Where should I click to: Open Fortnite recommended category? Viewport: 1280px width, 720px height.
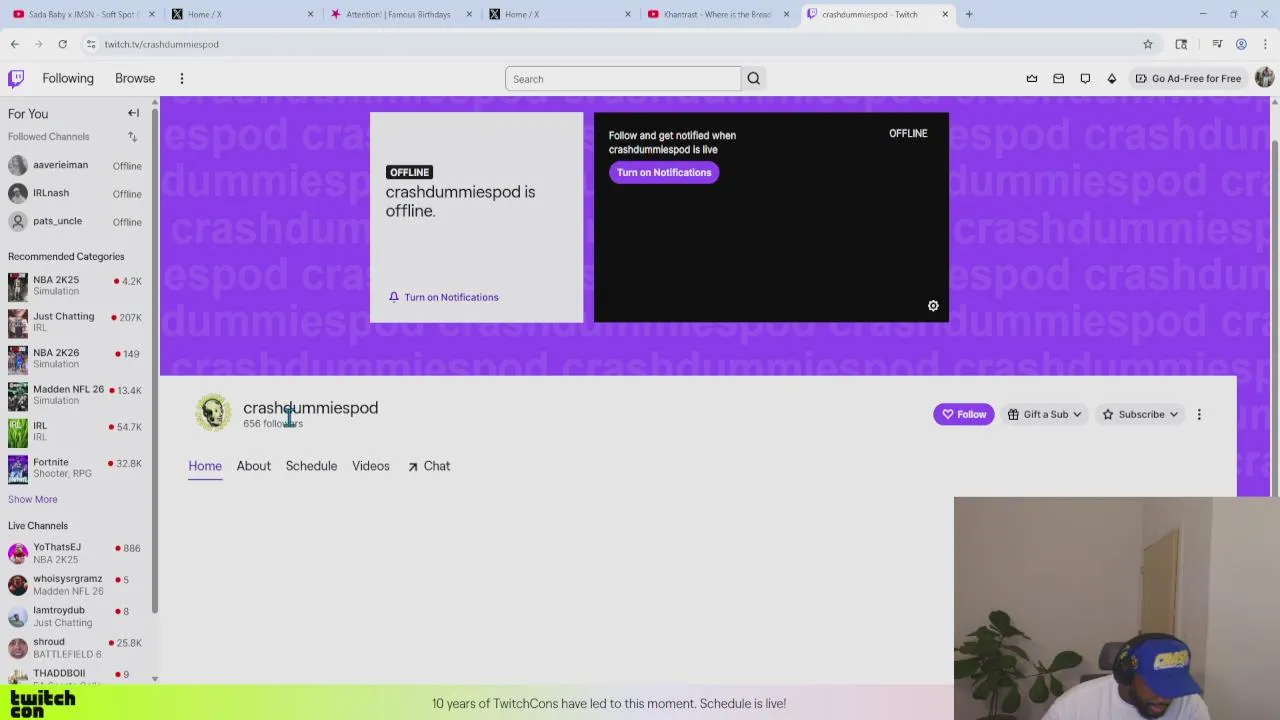[75, 468]
